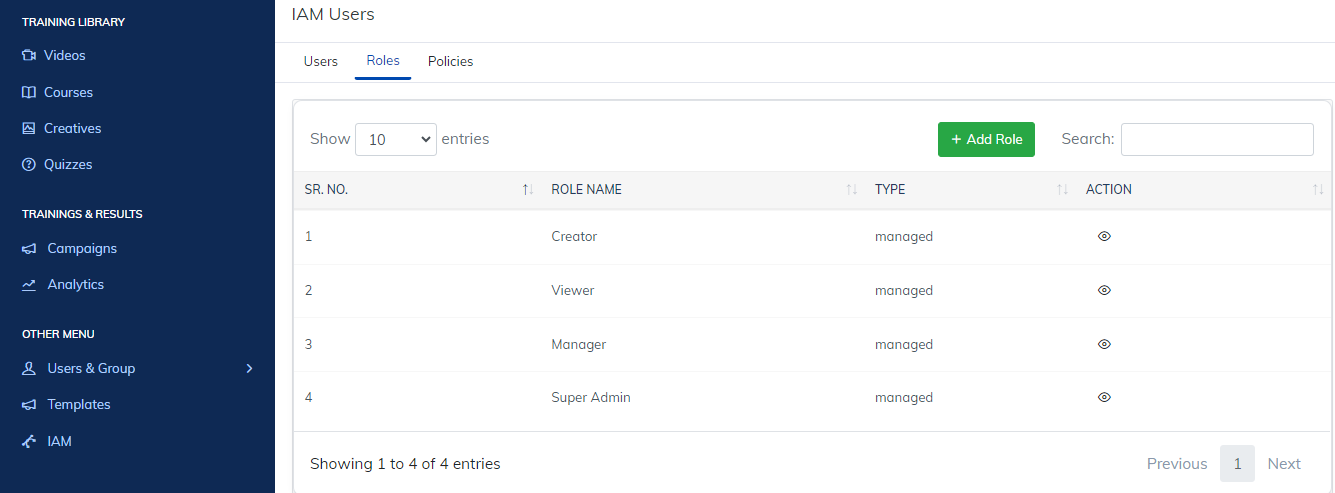
Task: View the Creator role eye icon
Action: tap(1104, 237)
